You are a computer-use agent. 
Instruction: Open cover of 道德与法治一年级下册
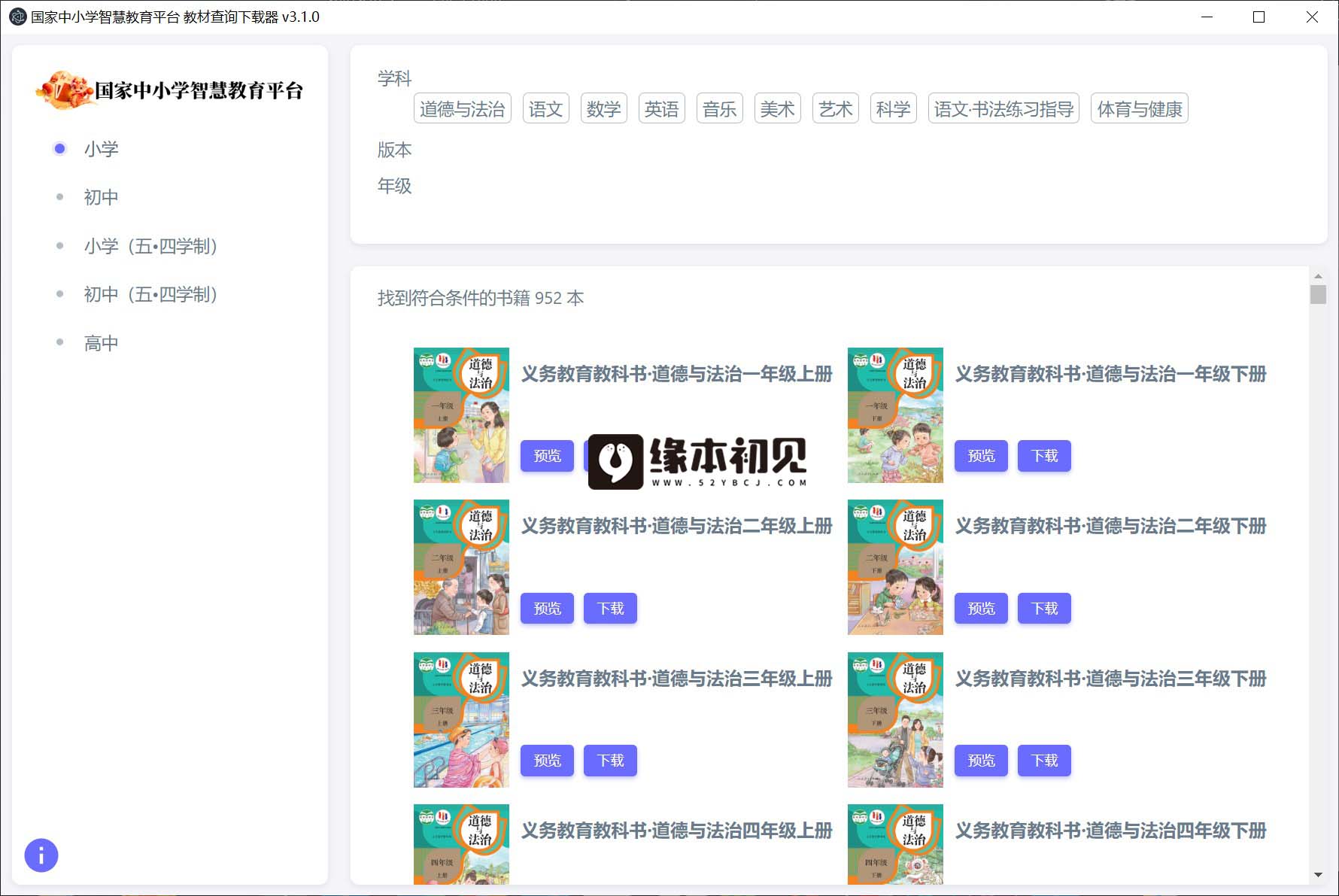pos(895,415)
